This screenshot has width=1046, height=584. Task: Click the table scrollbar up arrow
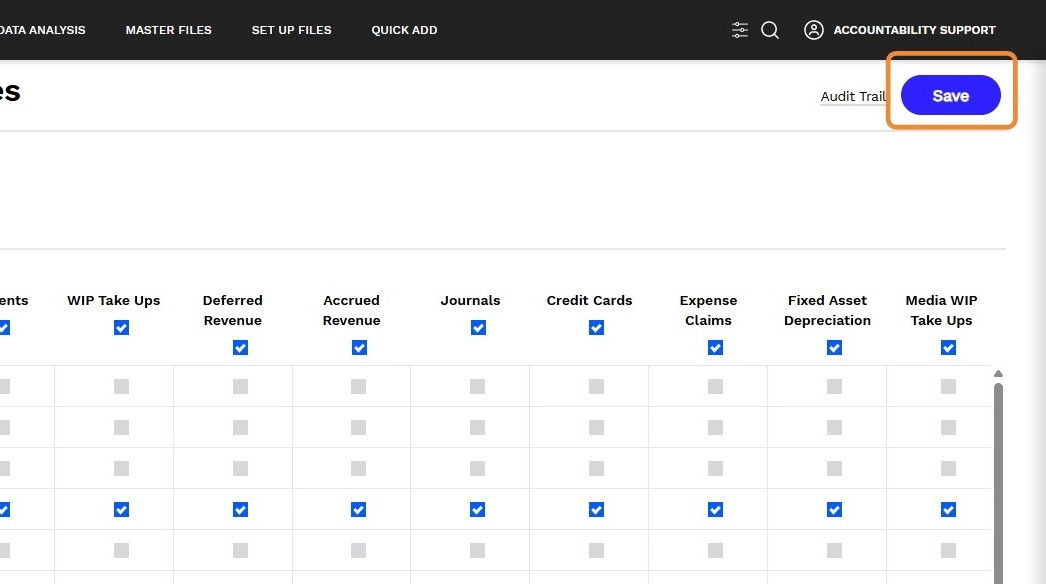tap(998, 374)
